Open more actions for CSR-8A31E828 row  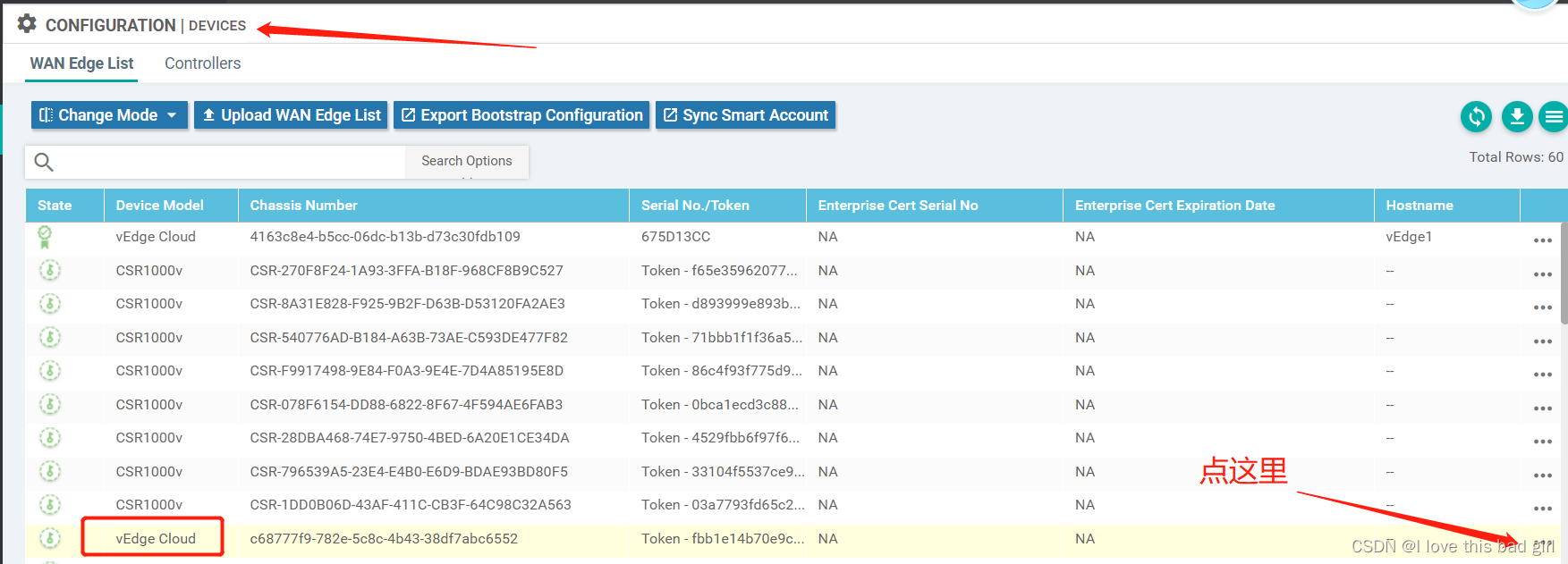(x=1543, y=307)
